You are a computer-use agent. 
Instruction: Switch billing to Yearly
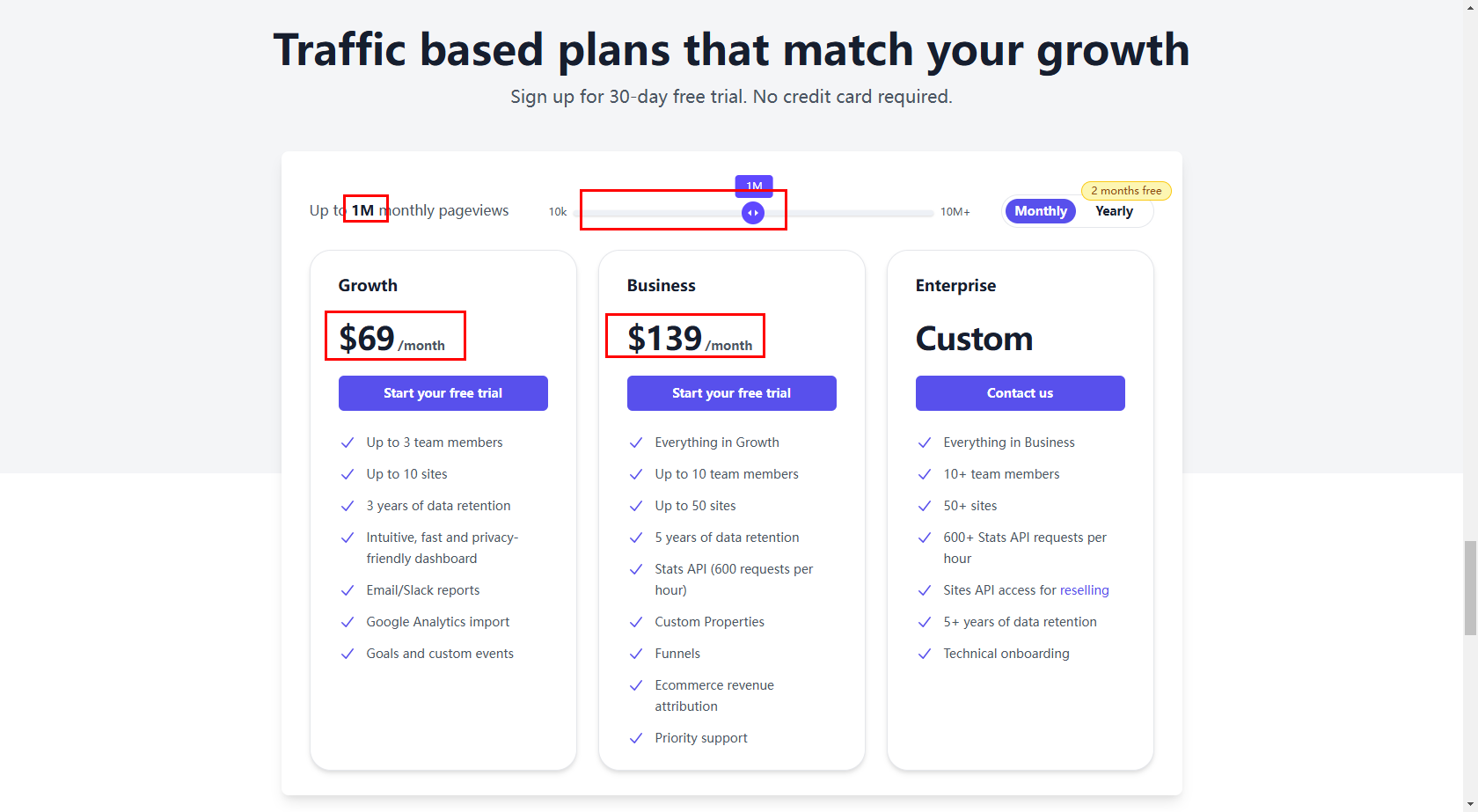(x=1114, y=211)
